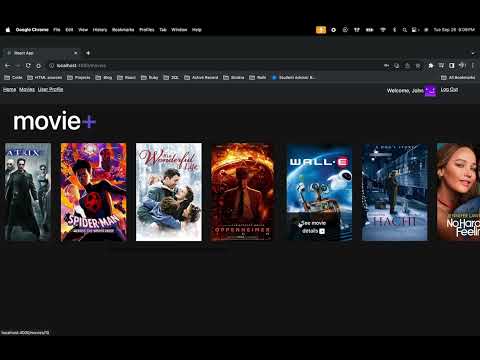Click the Welcome, John greeting text
The width and height of the screenshot is (480, 360).
[405, 90]
